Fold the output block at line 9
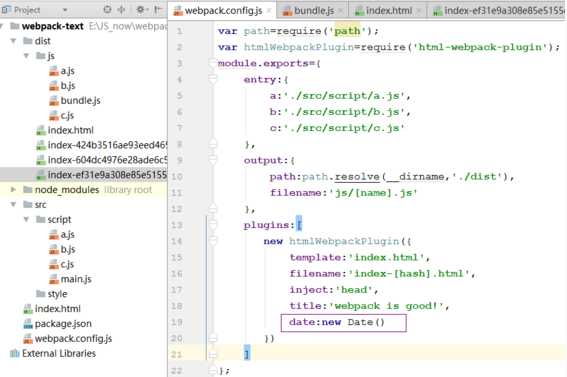567x377 pixels. (x=212, y=160)
